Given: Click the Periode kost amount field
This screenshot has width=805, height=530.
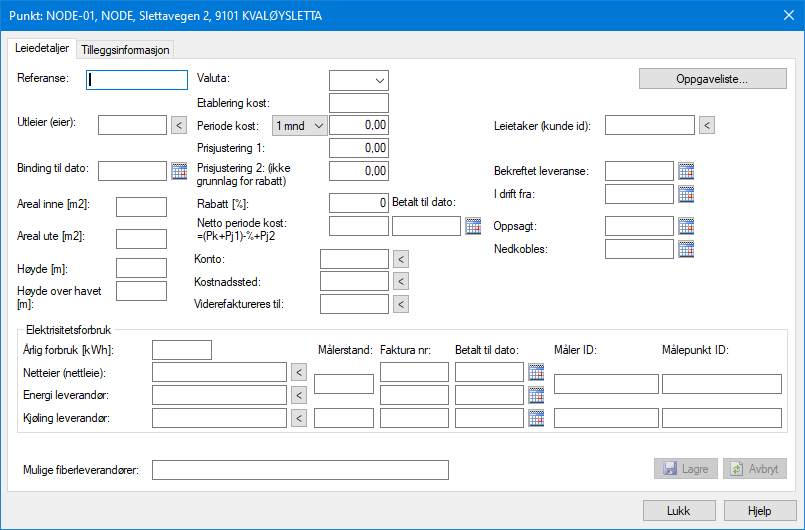Looking at the screenshot, I should tap(359, 125).
